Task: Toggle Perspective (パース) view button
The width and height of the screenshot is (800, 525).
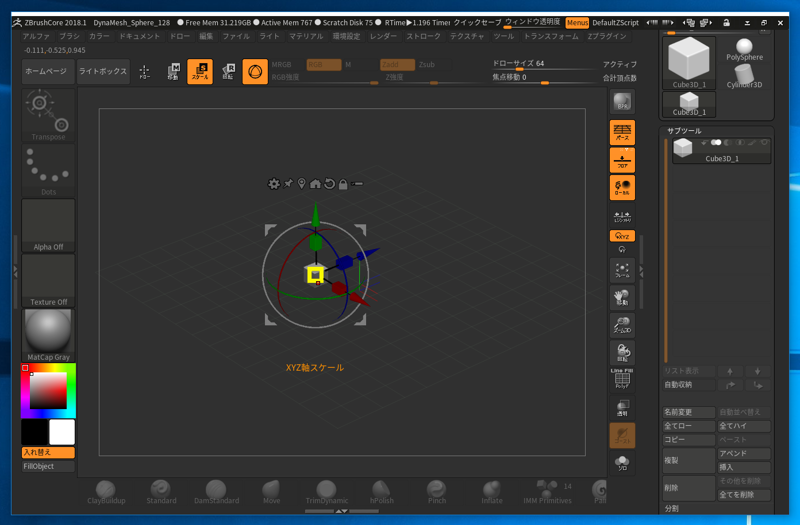Action: click(622, 132)
